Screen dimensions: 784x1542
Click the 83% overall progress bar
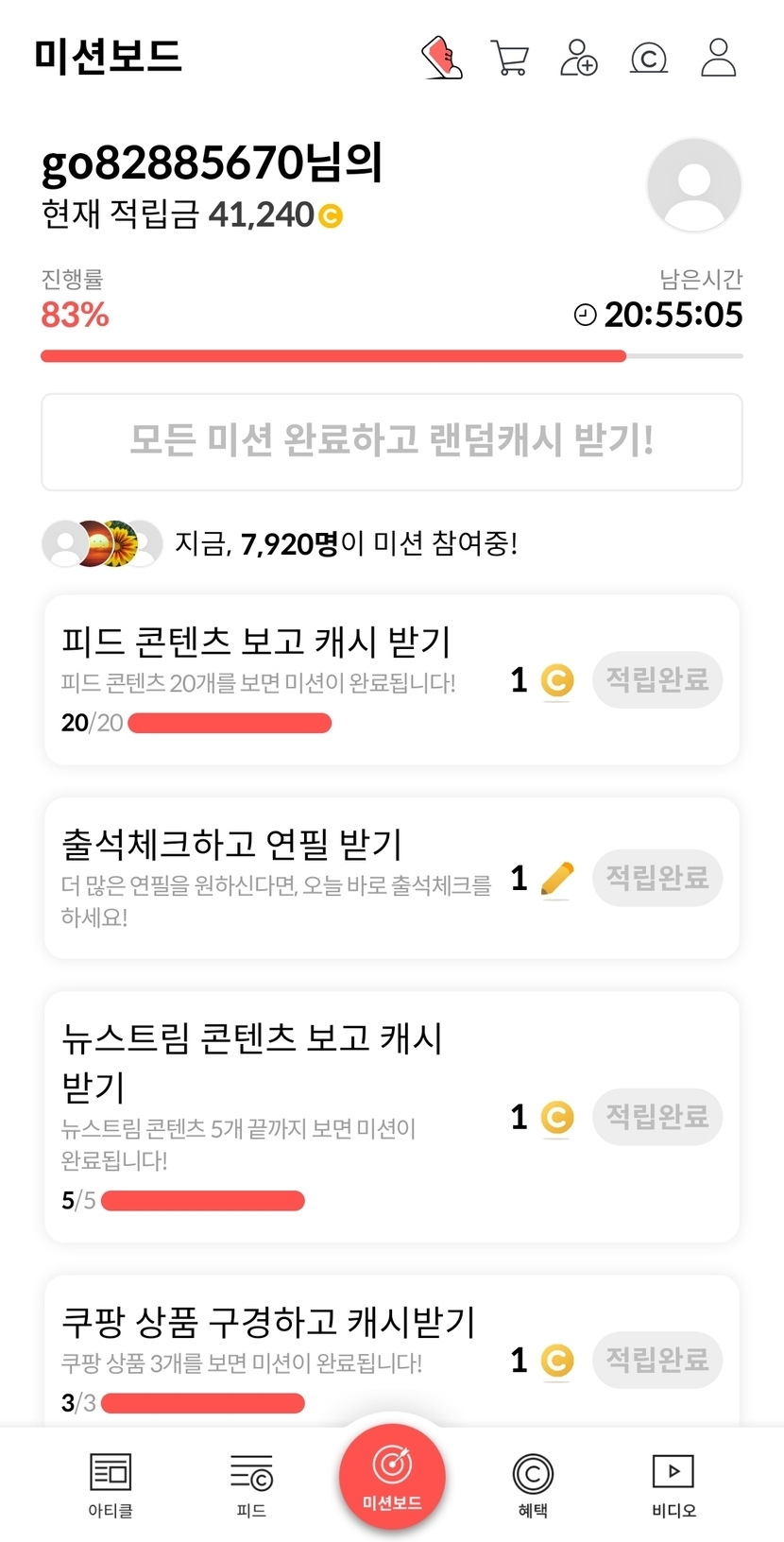391,356
